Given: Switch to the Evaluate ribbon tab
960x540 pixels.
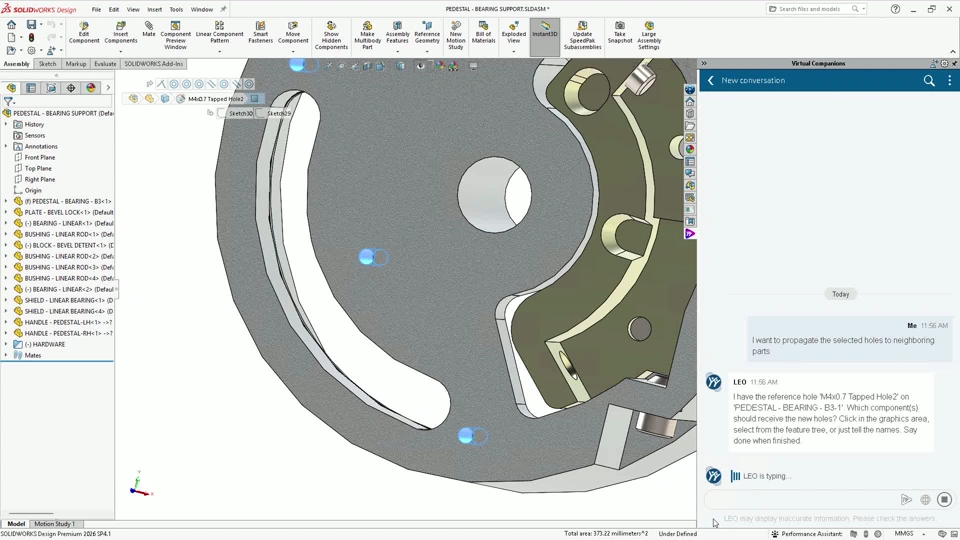Looking at the screenshot, I should click(105, 64).
